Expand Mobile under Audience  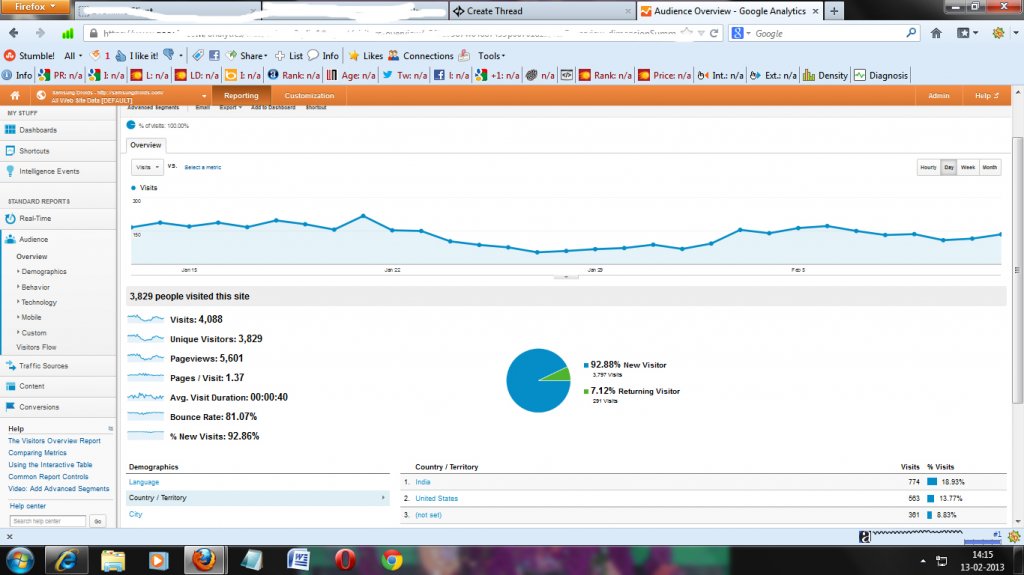tap(30, 317)
